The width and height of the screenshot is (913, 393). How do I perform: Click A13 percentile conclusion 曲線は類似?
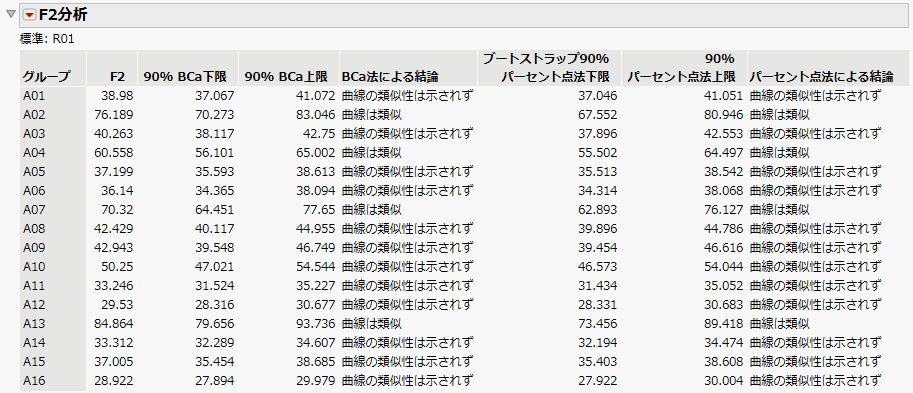click(780, 324)
